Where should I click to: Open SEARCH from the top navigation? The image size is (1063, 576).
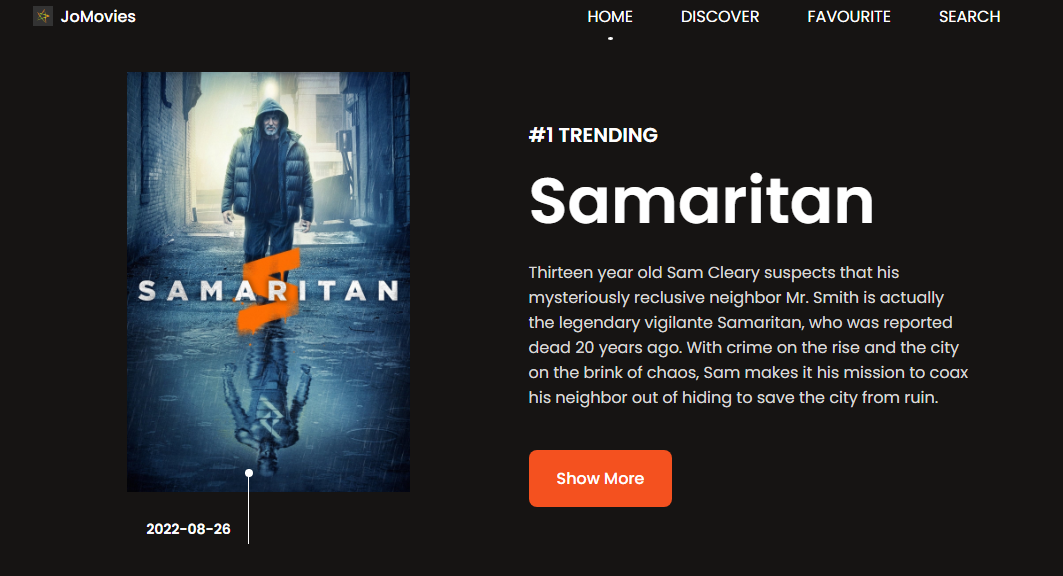pyautogui.click(x=969, y=16)
